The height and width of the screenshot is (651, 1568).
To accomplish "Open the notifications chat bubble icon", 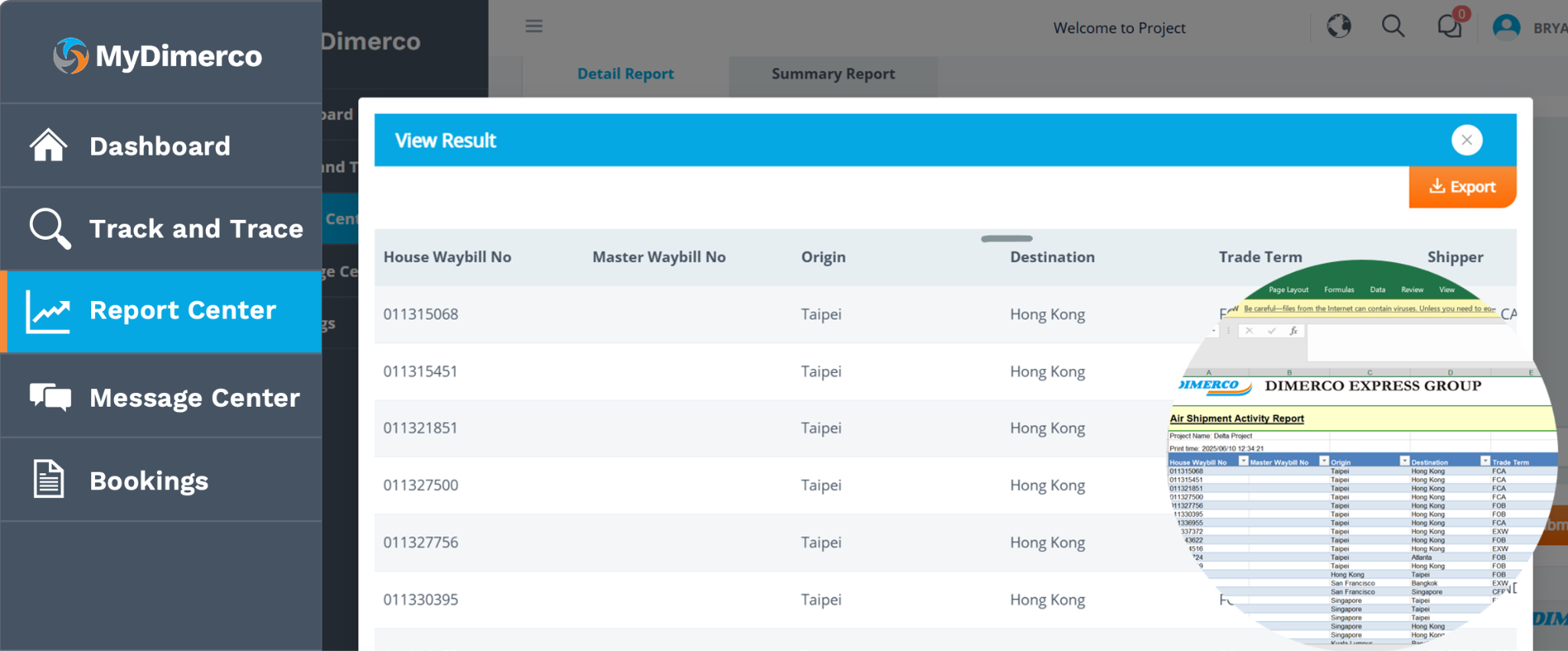I will point(1451,25).
